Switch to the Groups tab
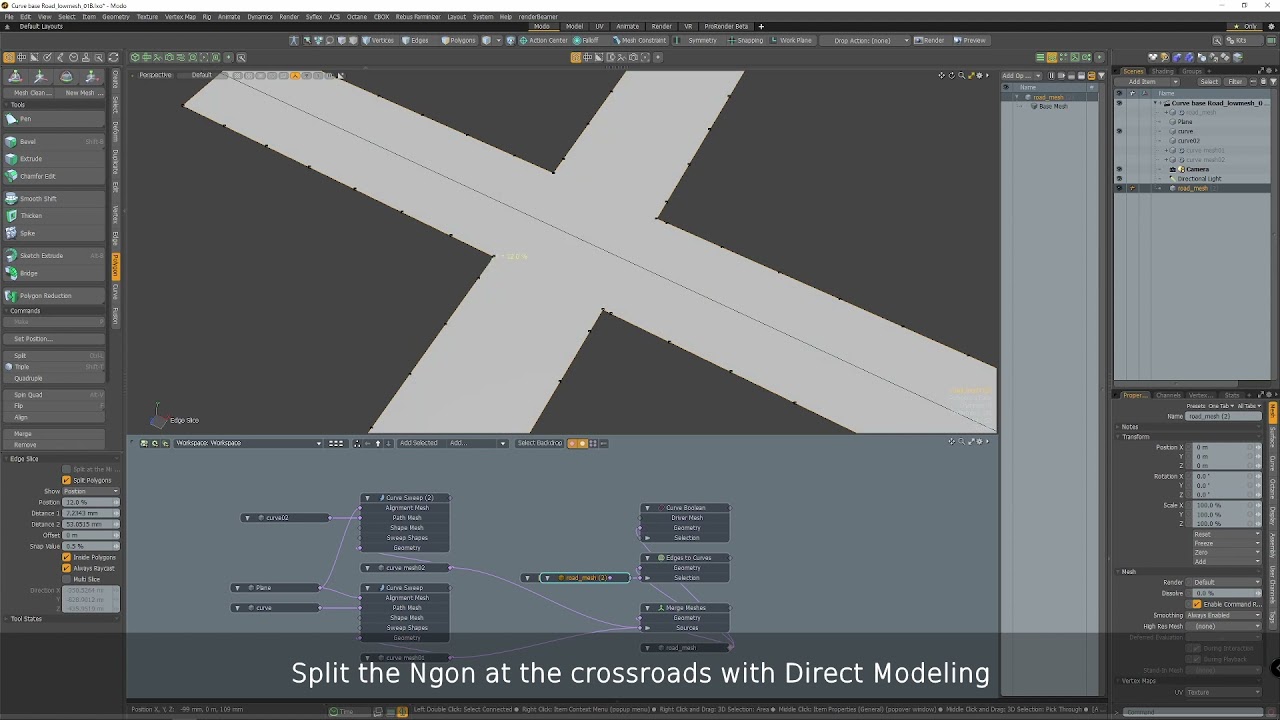This screenshot has height=720, width=1280. click(x=1192, y=71)
